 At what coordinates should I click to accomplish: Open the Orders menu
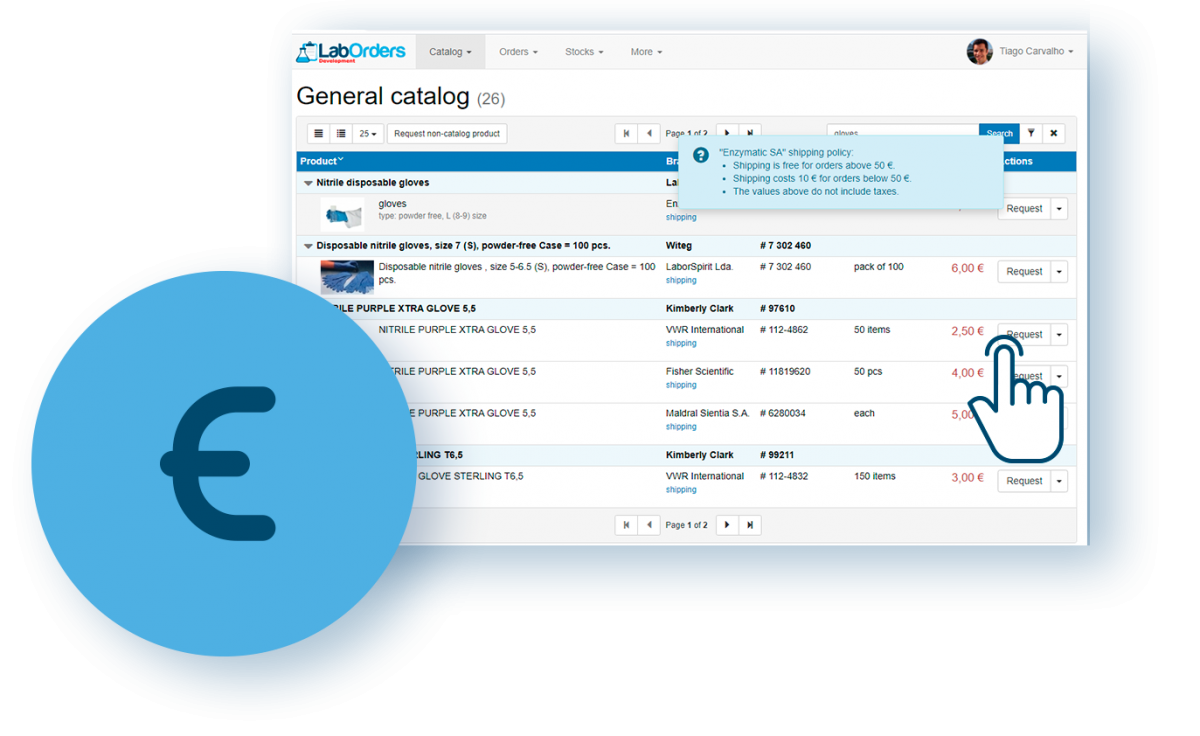(518, 52)
